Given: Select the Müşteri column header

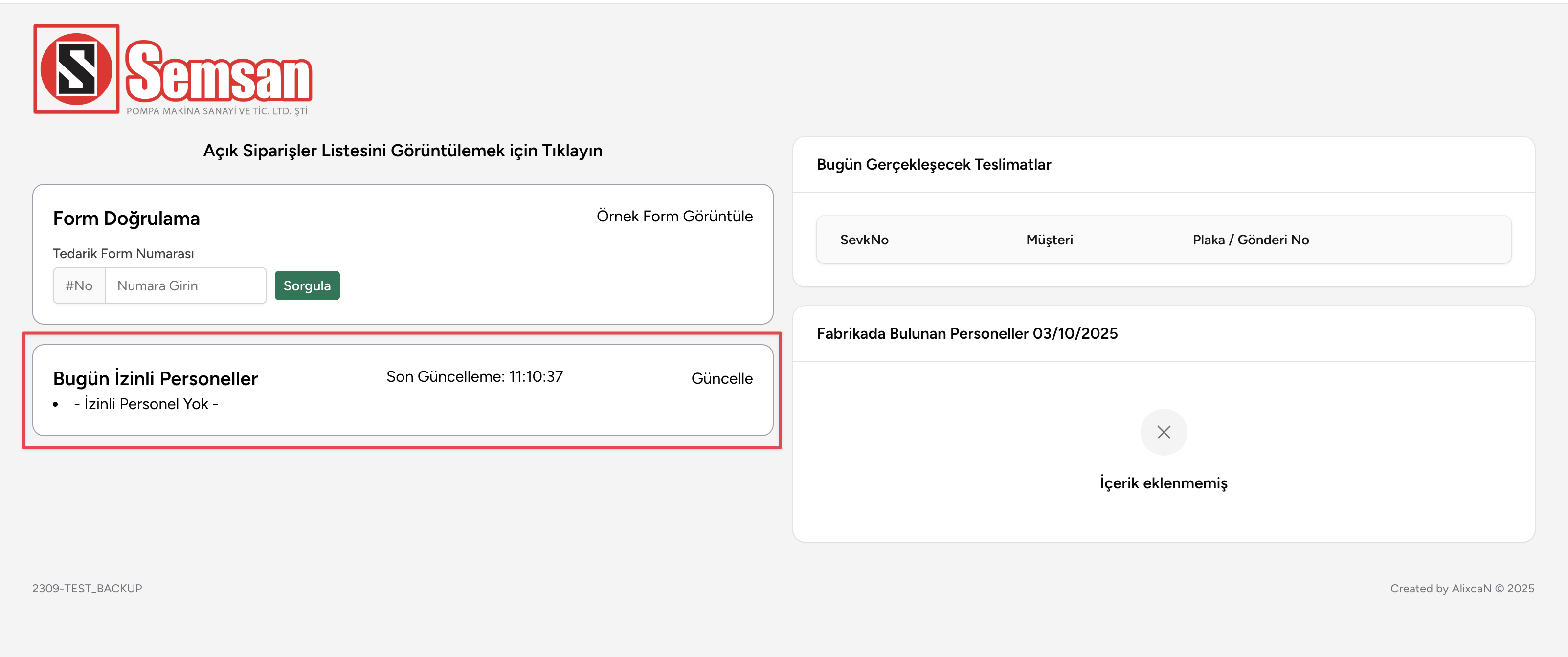Looking at the screenshot, I should [1050, 240].
